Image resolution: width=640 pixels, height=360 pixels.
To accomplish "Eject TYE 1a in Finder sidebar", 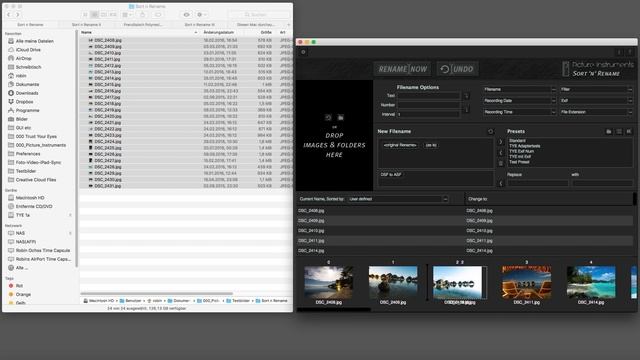I will [x=70, y=215].
